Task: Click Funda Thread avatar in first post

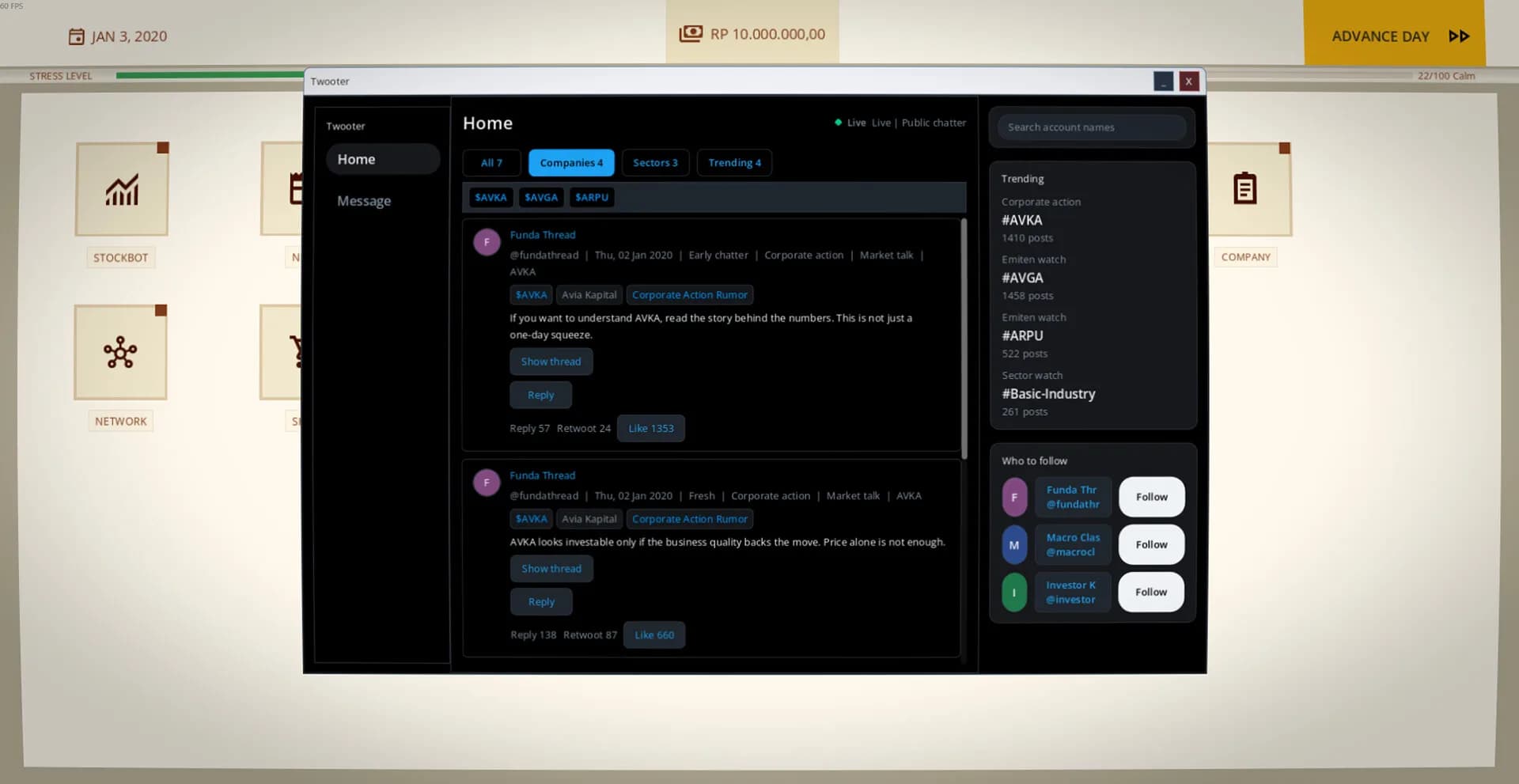Action: point(487,242)
